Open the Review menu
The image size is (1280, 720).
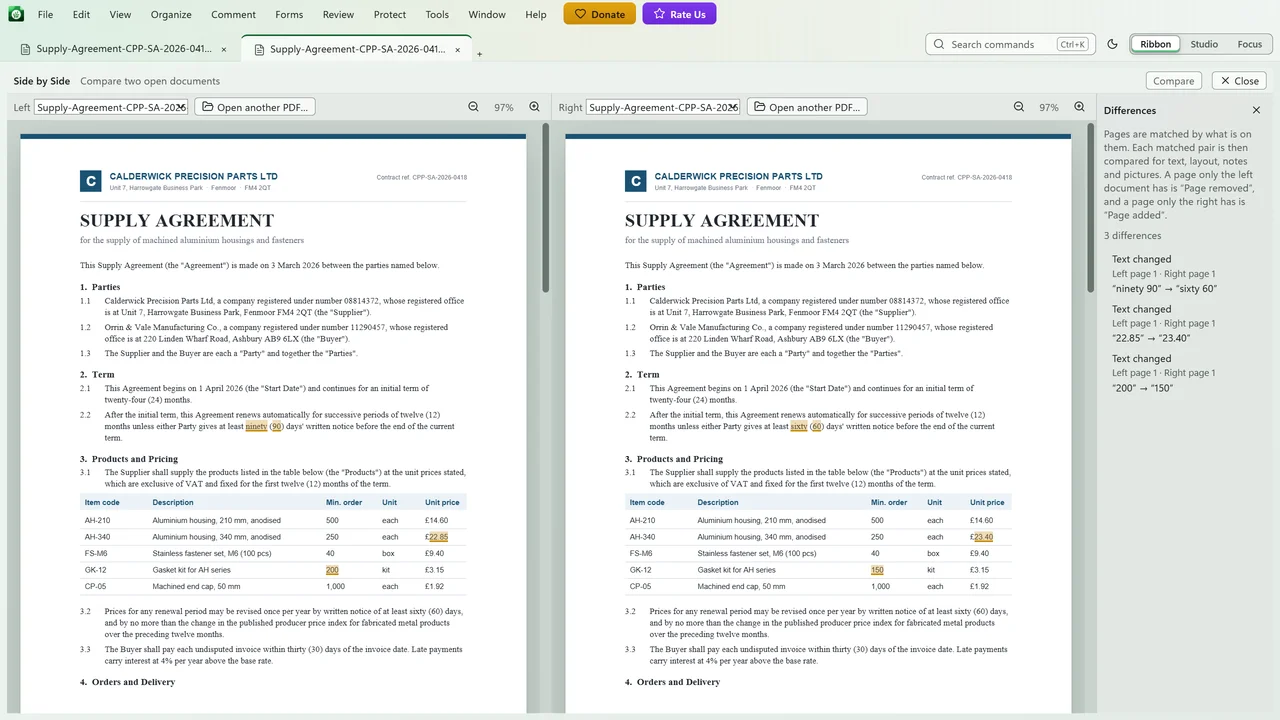[338, 15]
